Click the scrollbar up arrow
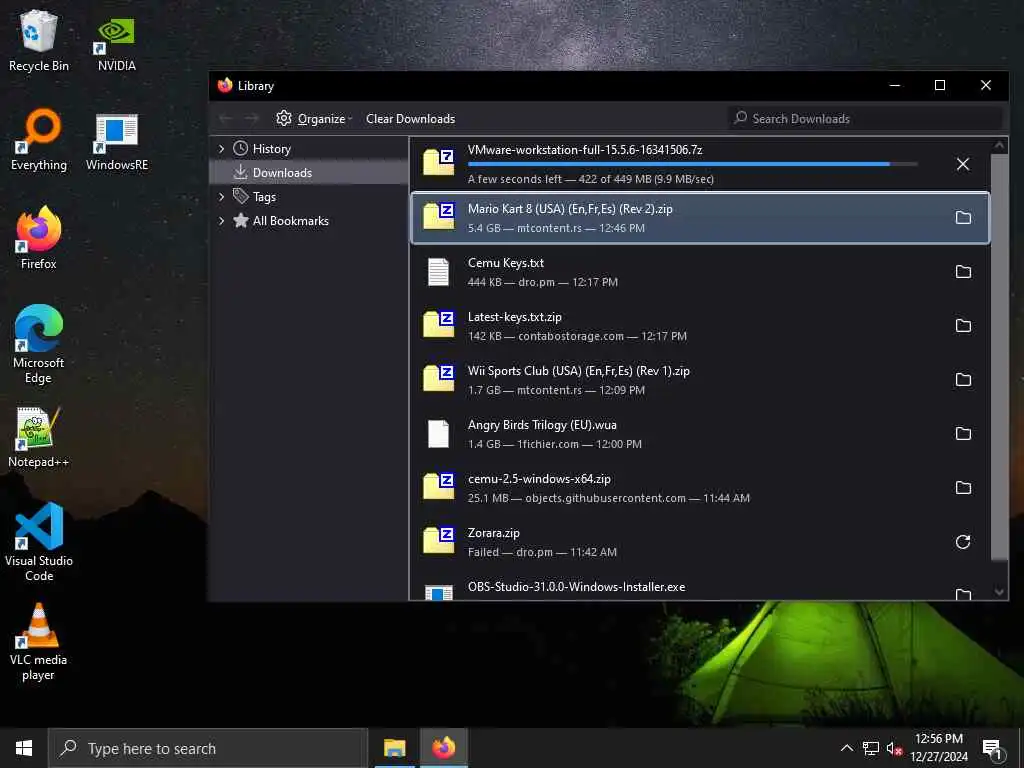1024x768 pixels. [x=999, y=145]
